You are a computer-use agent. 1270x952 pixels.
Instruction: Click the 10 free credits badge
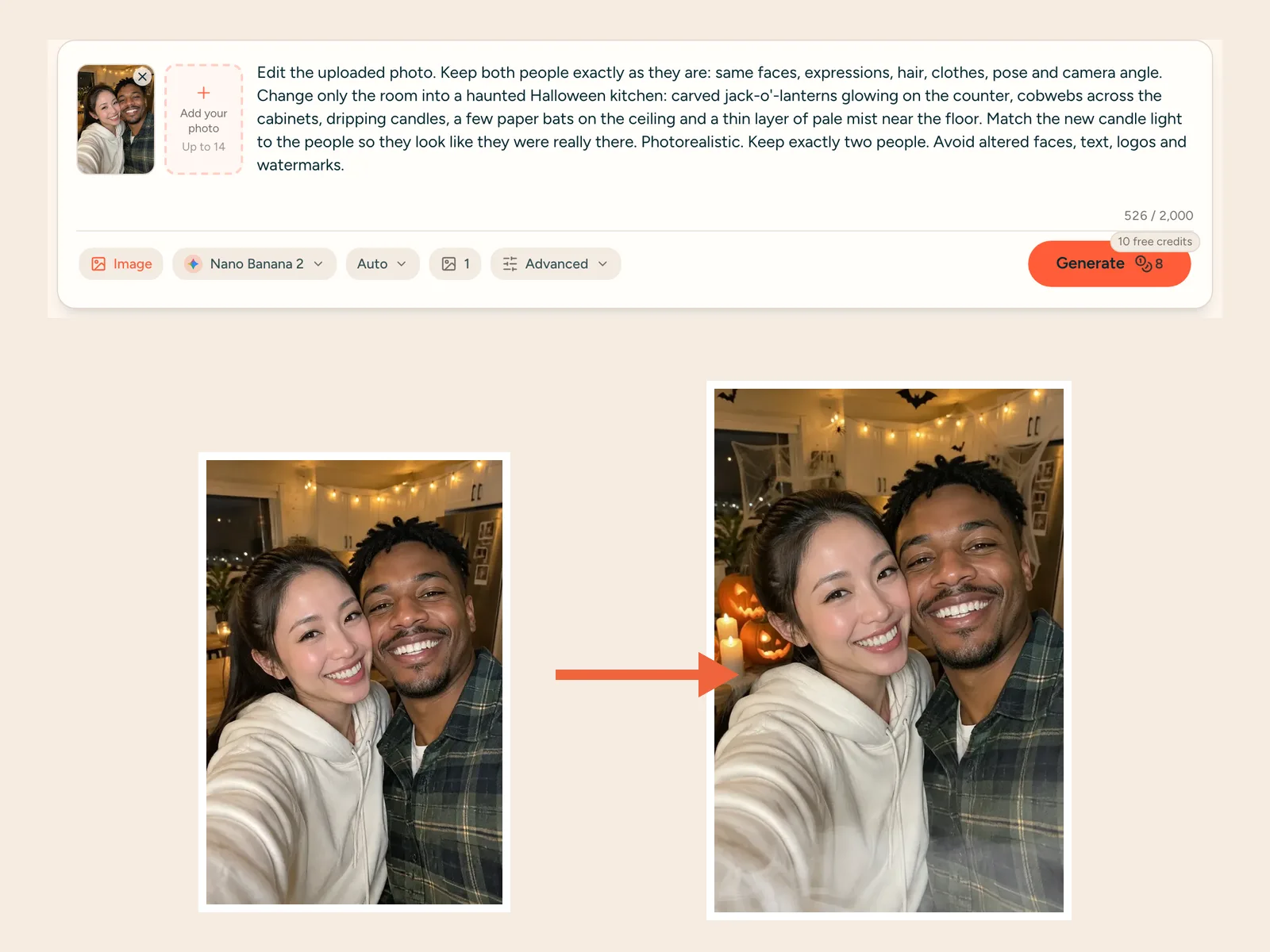point(1155,241)
